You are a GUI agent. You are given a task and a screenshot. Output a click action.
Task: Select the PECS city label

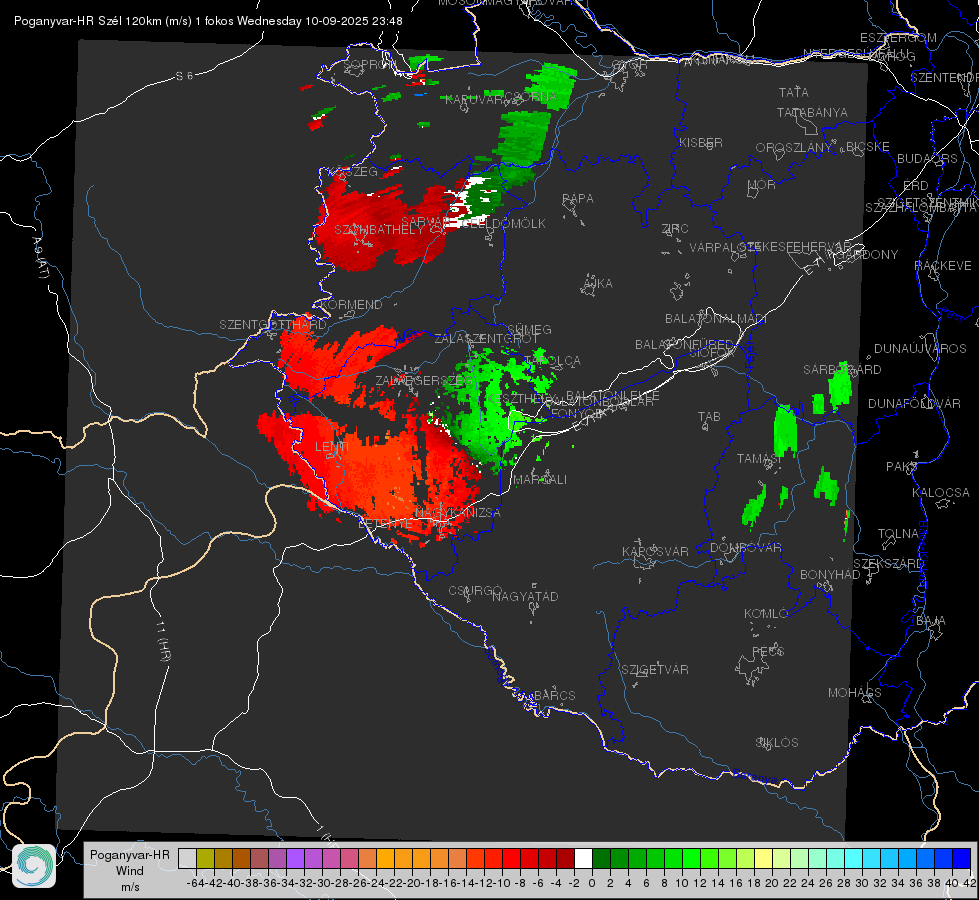pos(768,651)
